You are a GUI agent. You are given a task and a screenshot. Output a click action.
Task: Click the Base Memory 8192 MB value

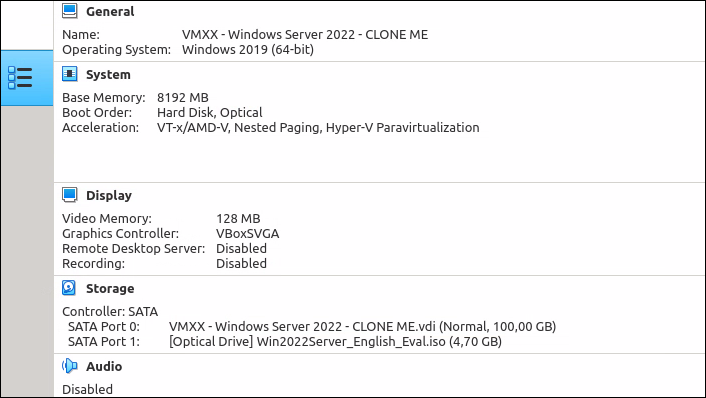[183, 98]
